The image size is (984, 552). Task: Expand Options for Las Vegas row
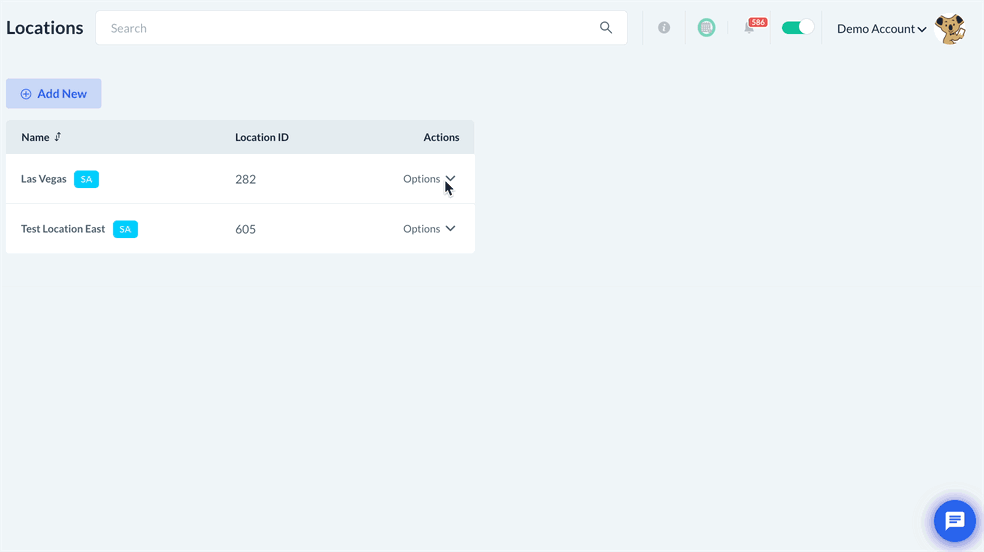[x=429, y=179]
